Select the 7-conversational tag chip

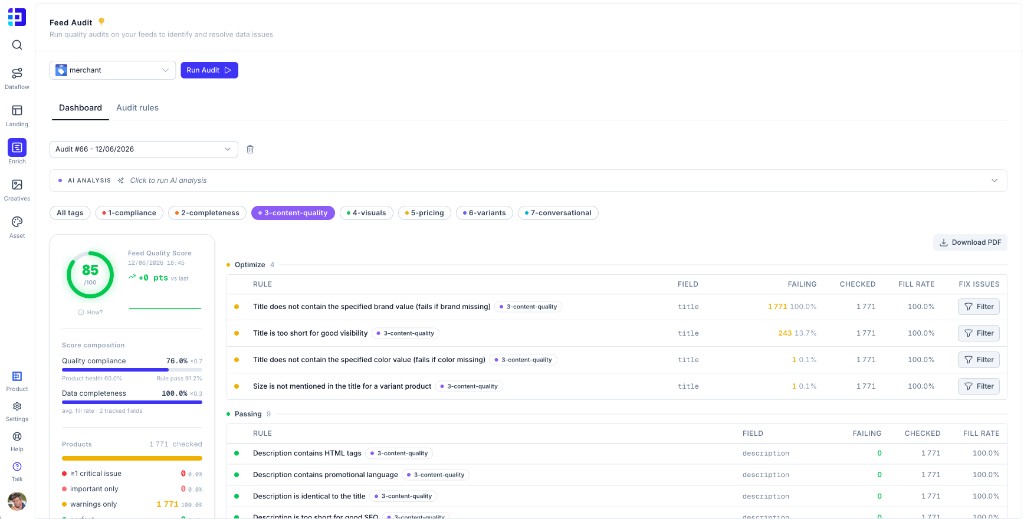pos(558,213)
